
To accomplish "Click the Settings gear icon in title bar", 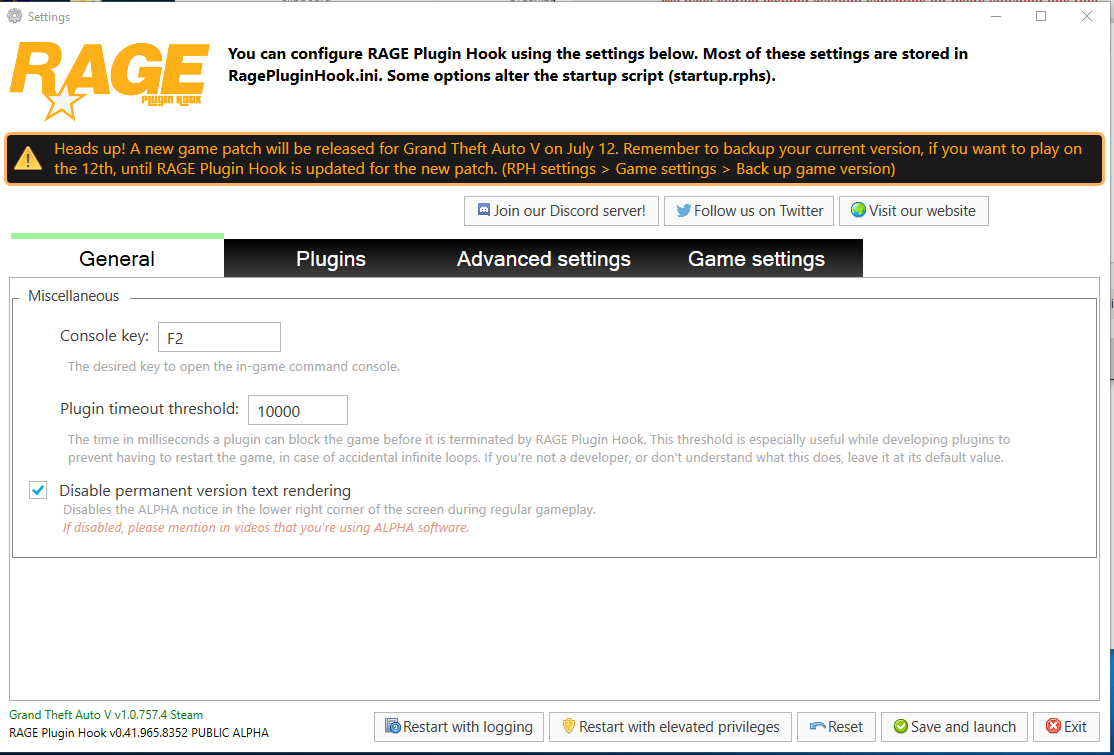I will pyautogui.click(x=15, y=16).
